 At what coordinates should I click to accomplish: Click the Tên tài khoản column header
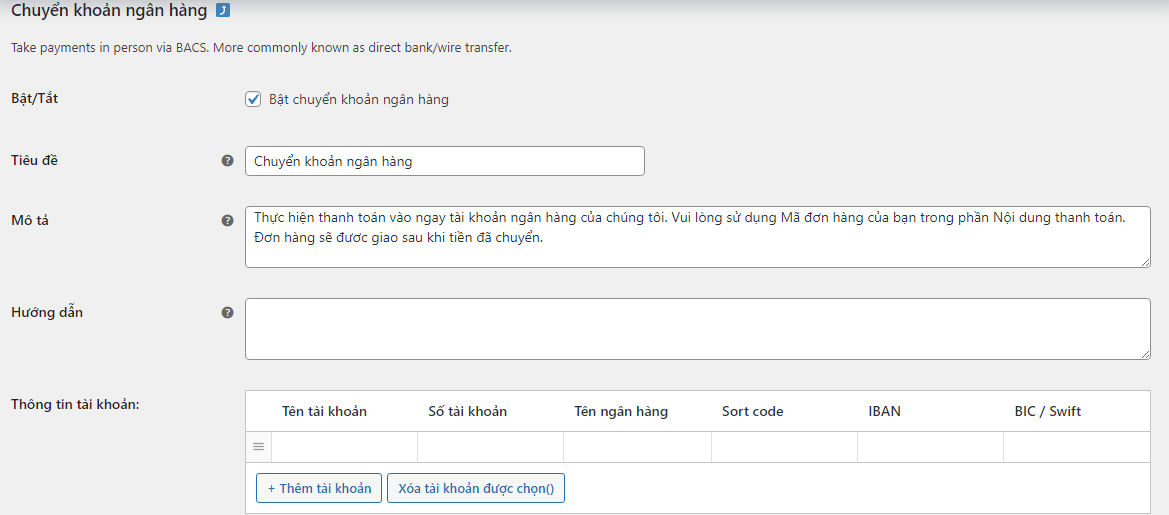point(324,411)
